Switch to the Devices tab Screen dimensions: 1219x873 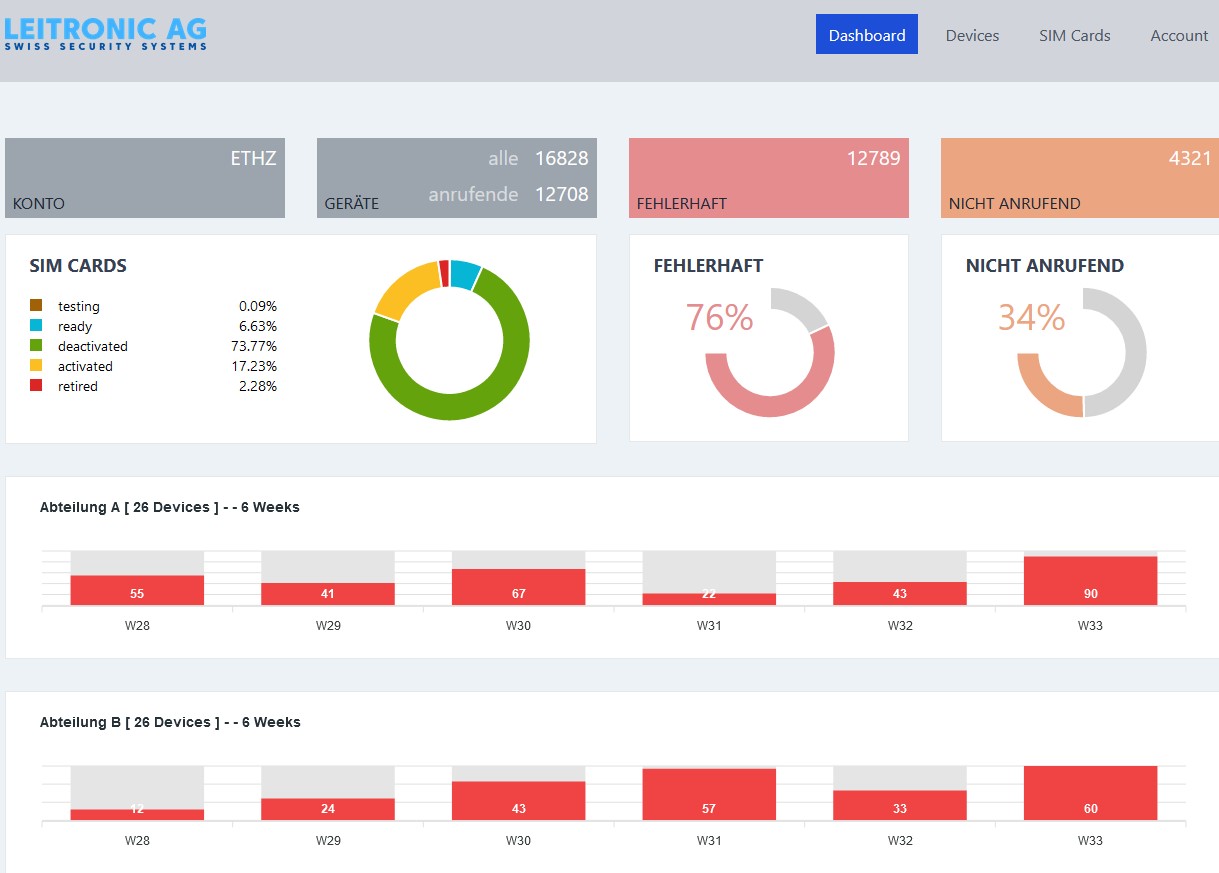[x=972, y=35]
